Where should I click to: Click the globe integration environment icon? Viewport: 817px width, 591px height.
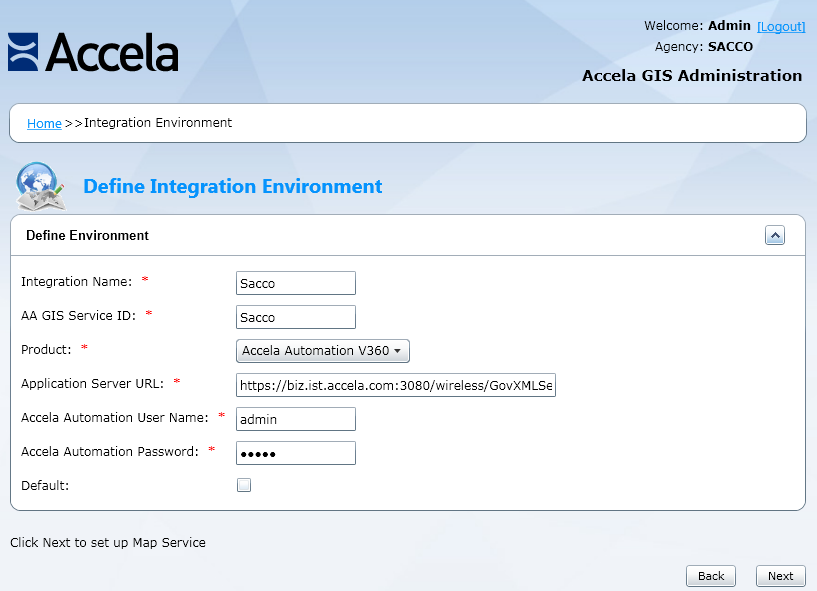pos(41,186)
